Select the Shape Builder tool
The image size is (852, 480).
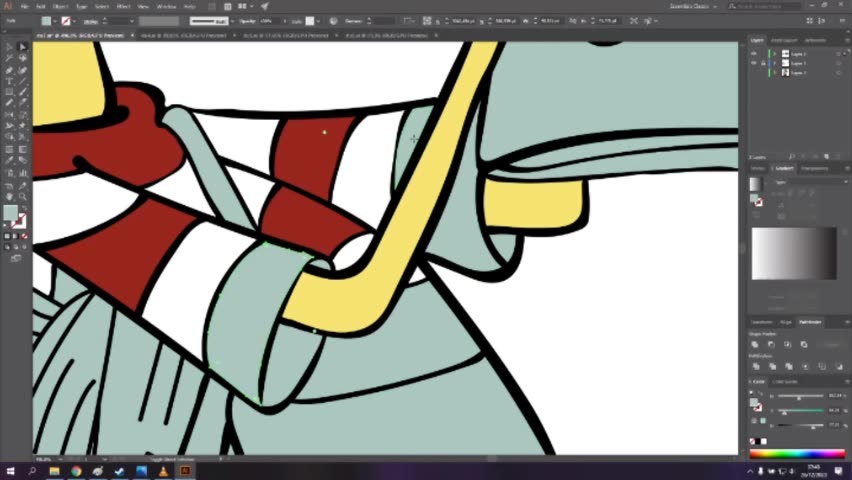coord(9,137)
